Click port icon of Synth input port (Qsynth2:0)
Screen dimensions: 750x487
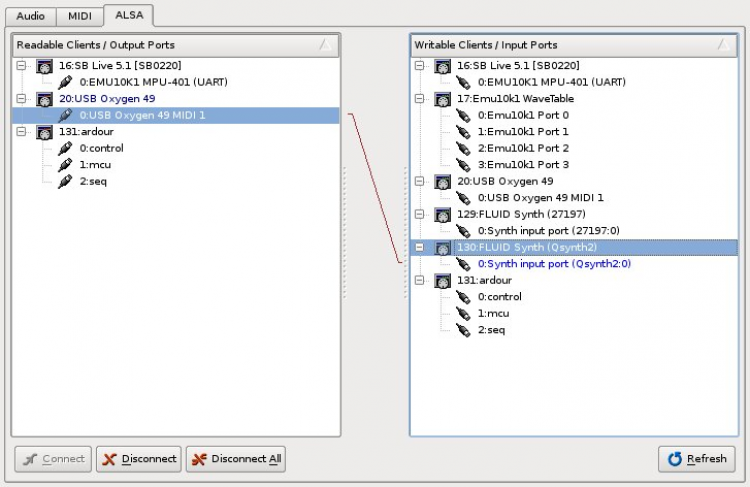tap(463, 264)
